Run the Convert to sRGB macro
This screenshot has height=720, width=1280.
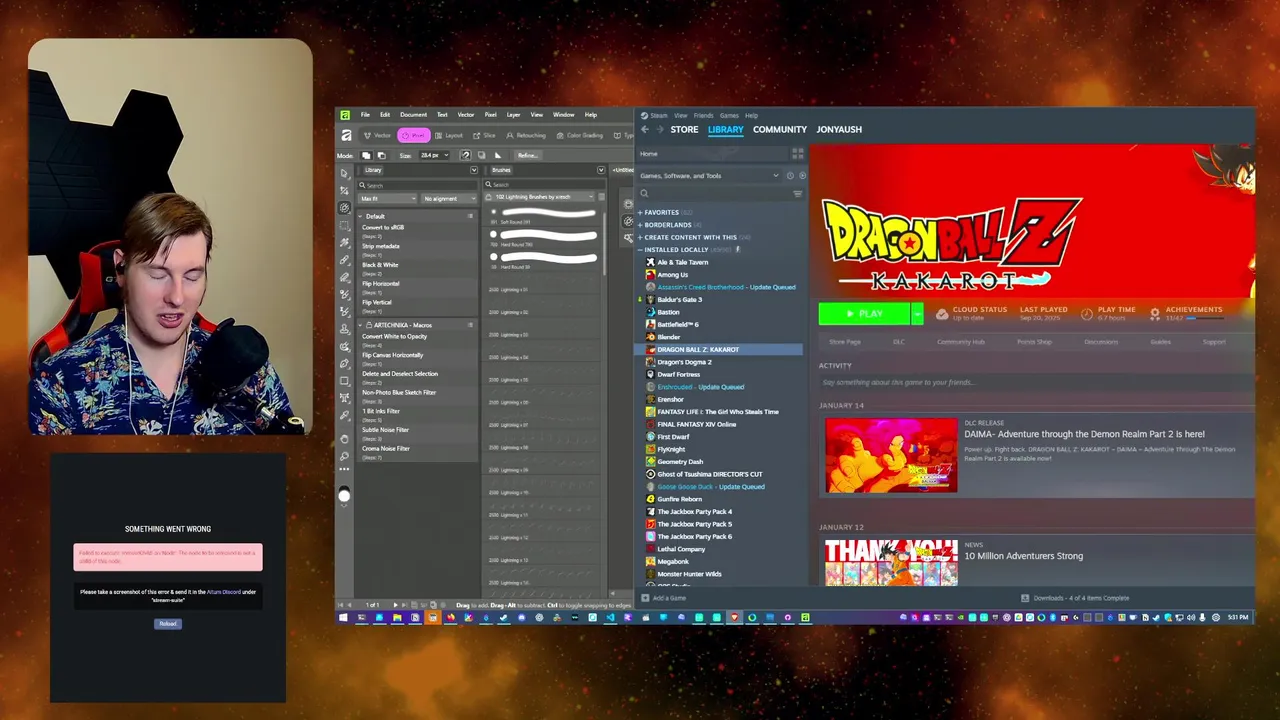pos(383,227)
